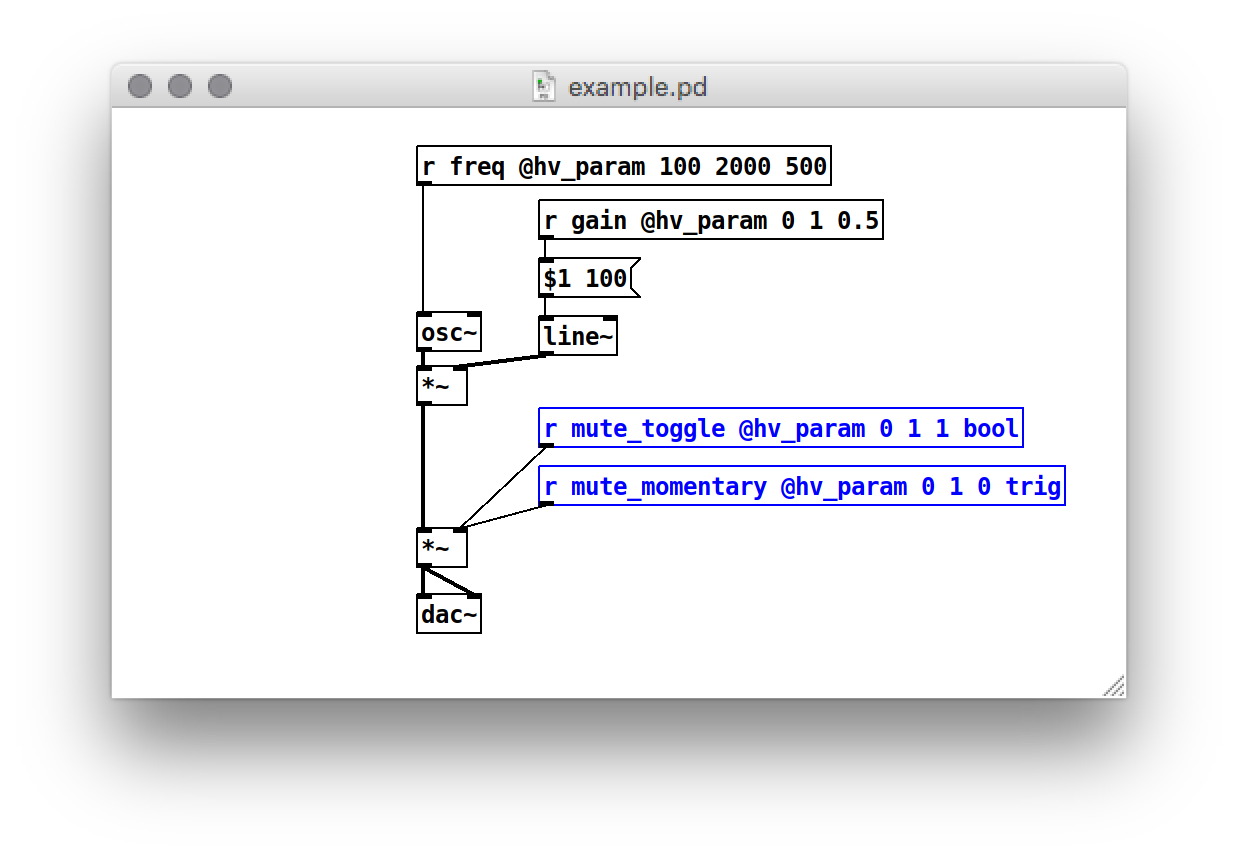Click patch cord between r freq and osc~

(423, 250)
